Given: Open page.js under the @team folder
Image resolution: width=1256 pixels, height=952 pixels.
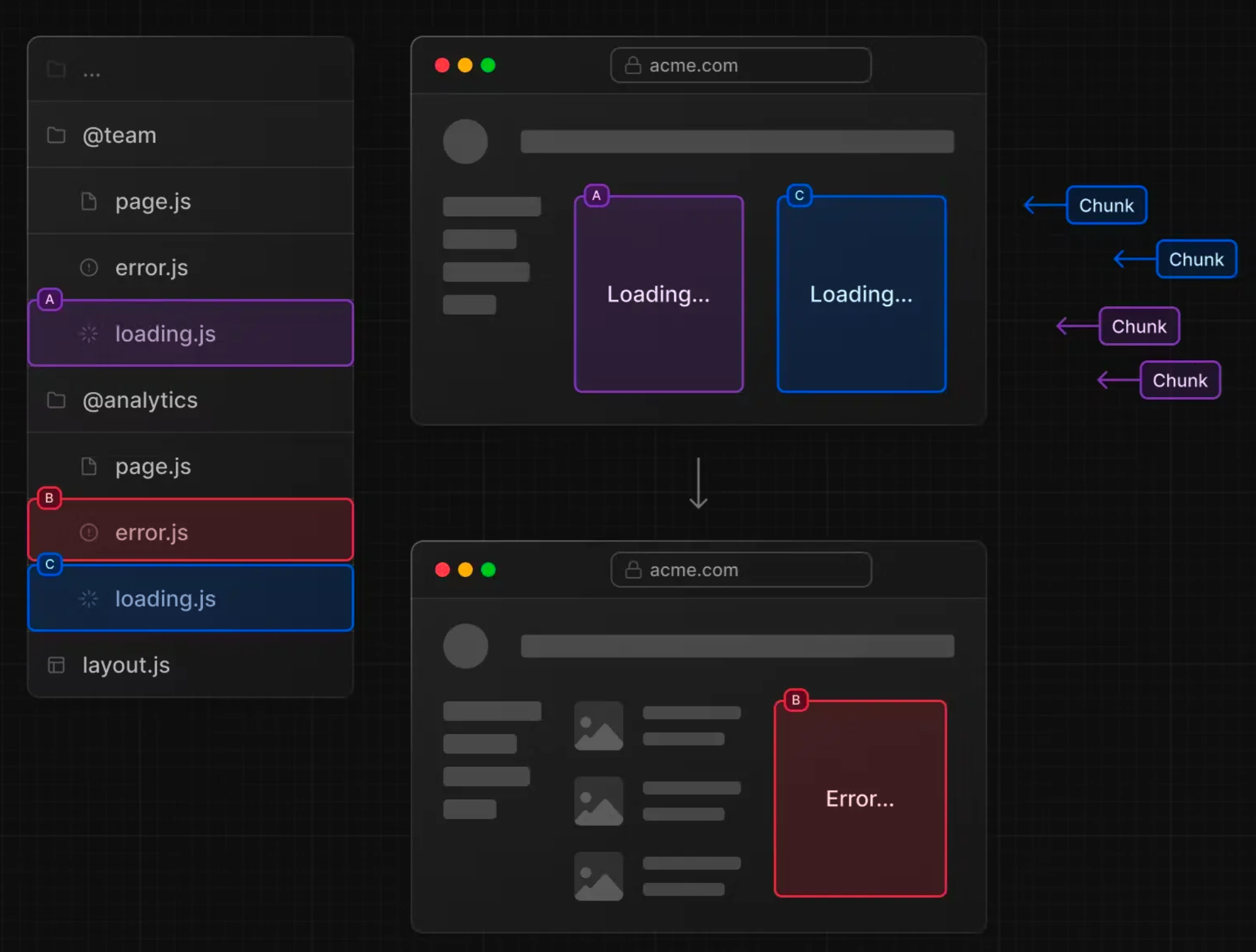Looking at the screenshot, I should (191, 201).
